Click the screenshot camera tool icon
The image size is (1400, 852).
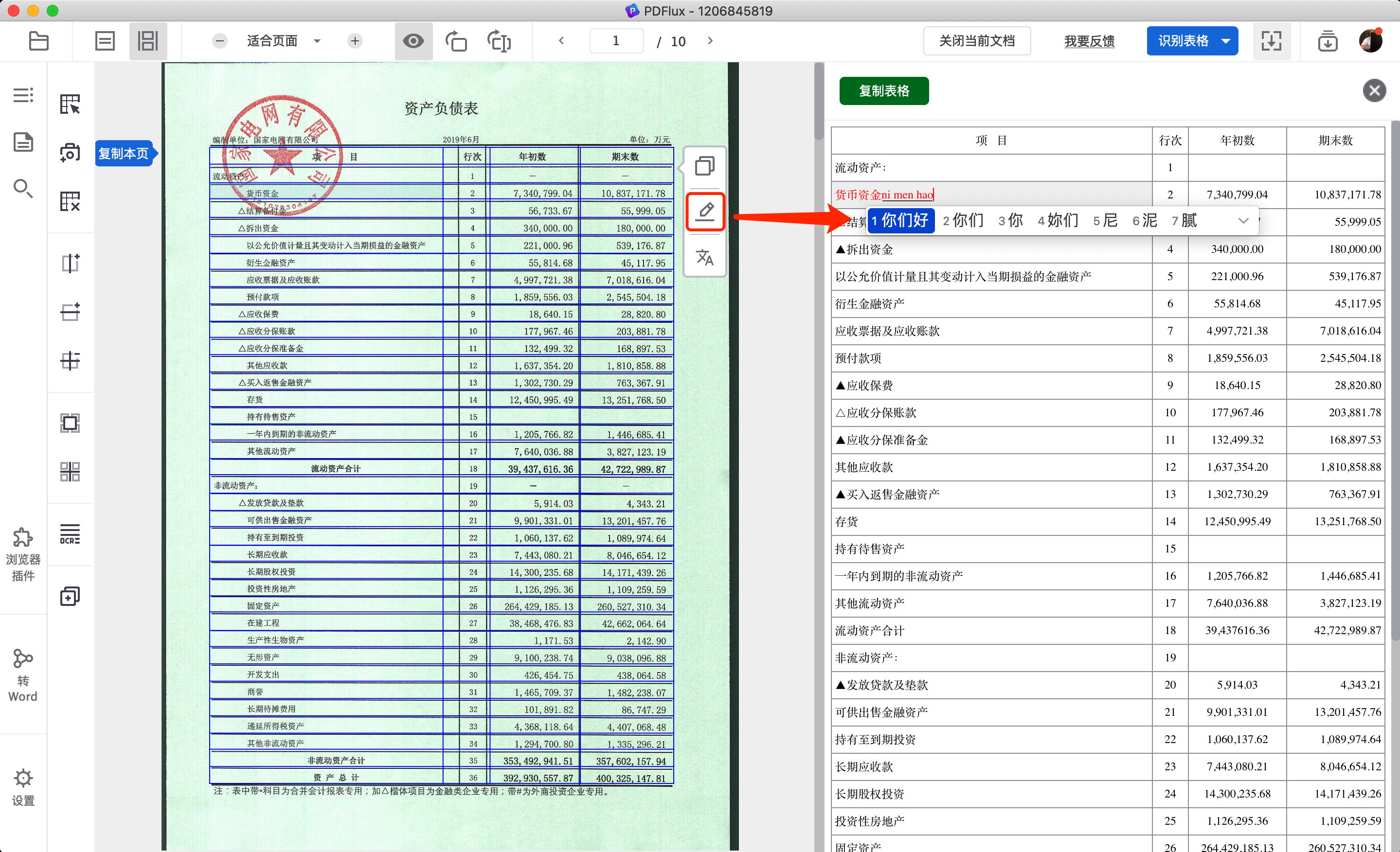70,152
